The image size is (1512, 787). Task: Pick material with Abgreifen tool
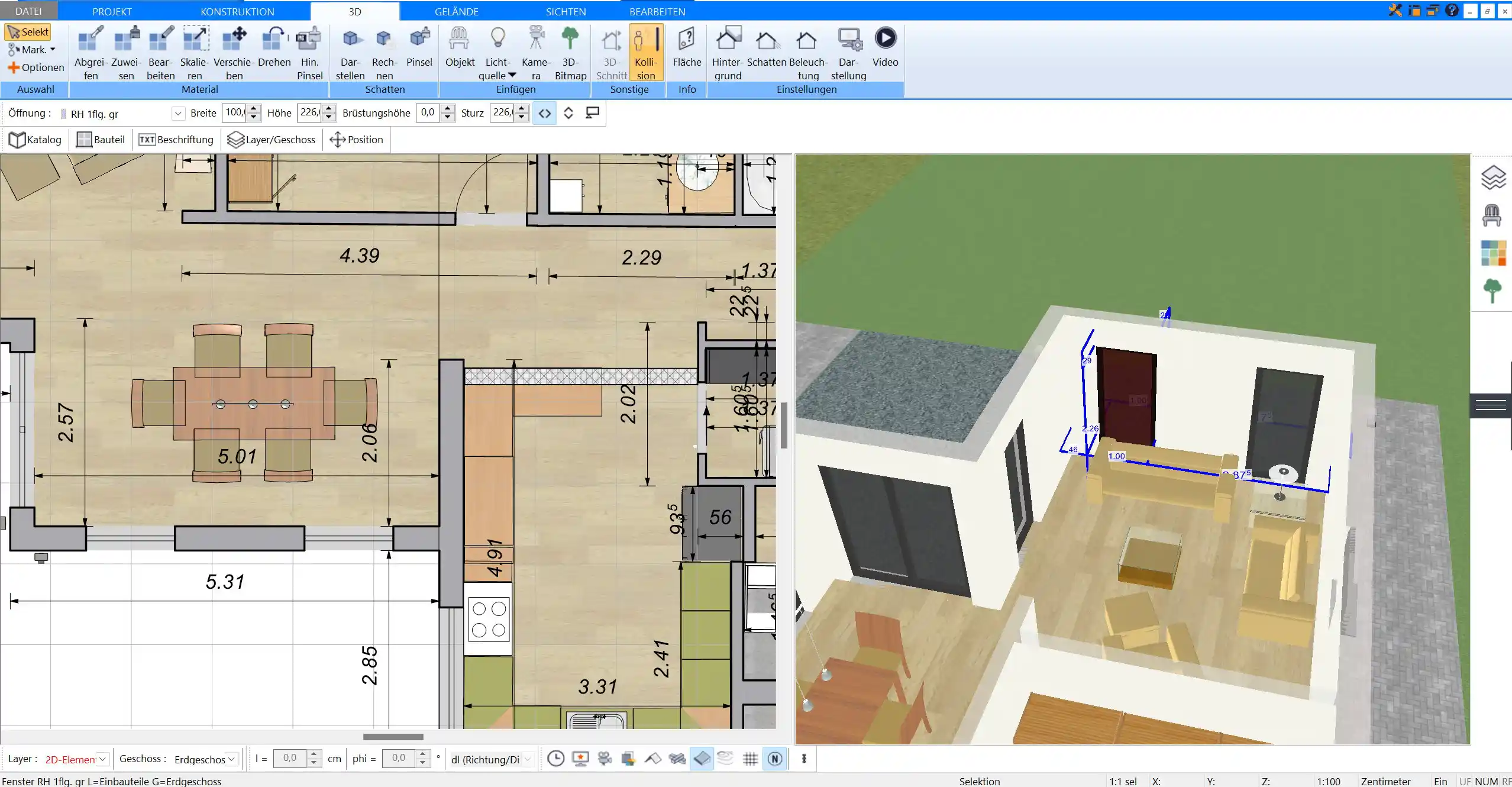91,53
